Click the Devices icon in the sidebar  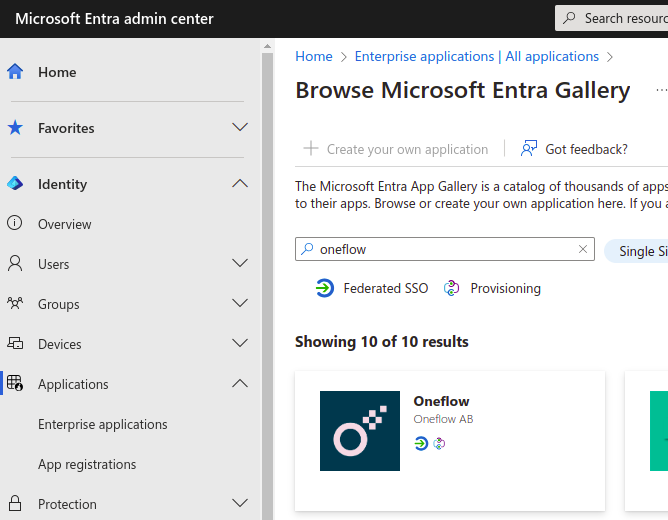[x=15, y=343]
